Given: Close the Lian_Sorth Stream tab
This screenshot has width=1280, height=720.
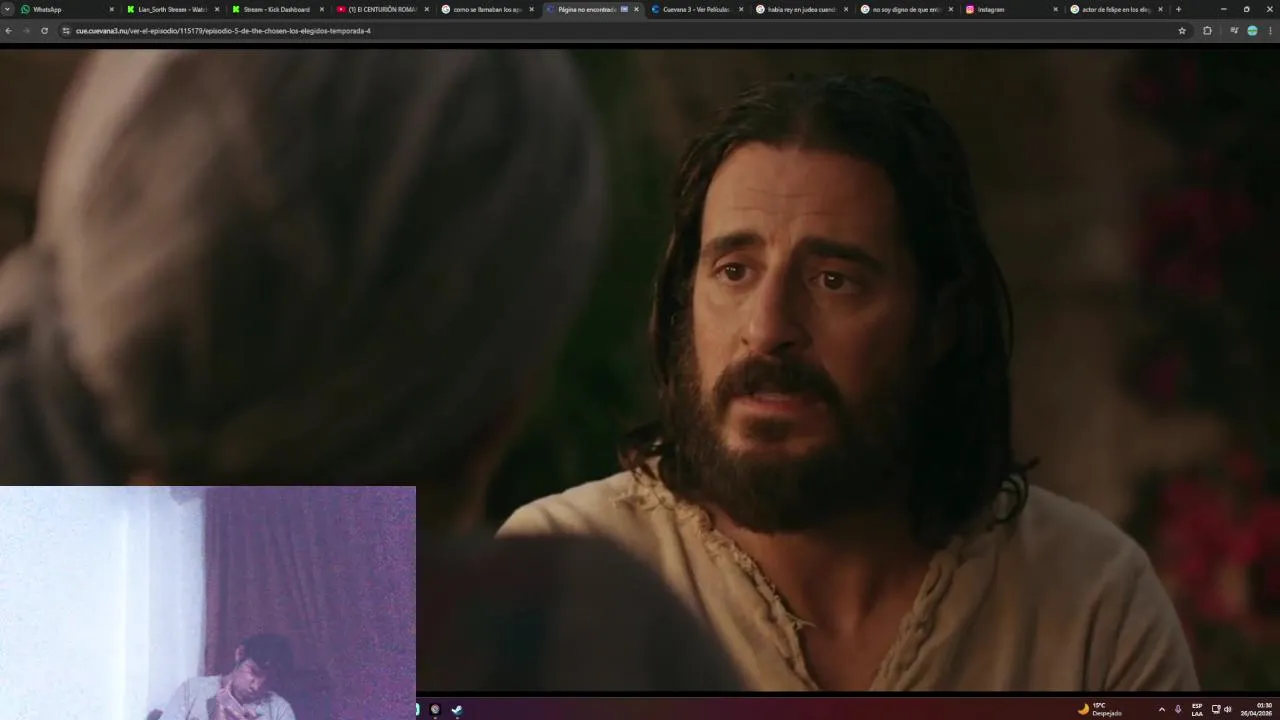Looking at the screenshot, I should click(x=217, y=9).
